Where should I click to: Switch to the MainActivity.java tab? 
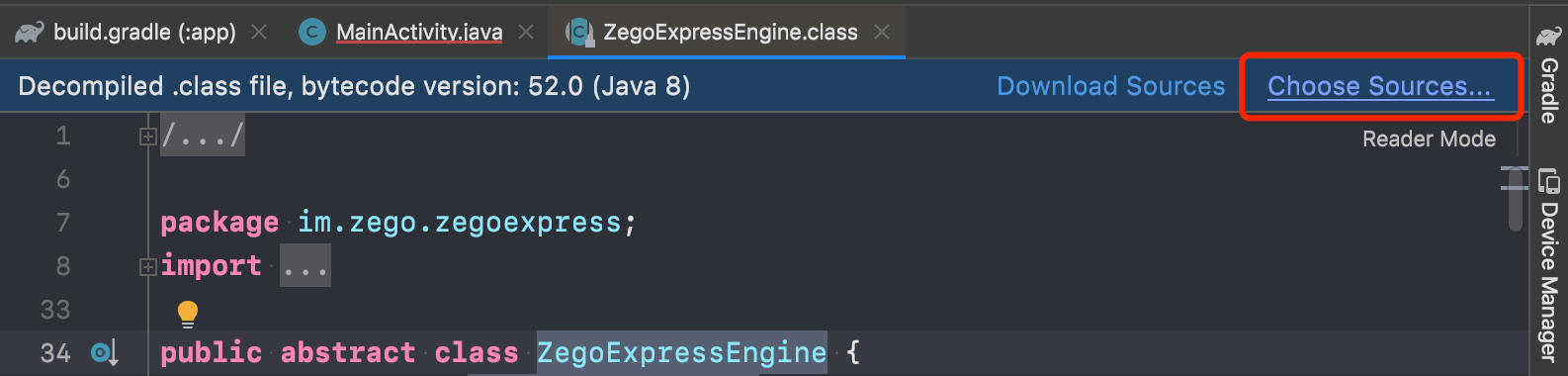click(419, 33)
